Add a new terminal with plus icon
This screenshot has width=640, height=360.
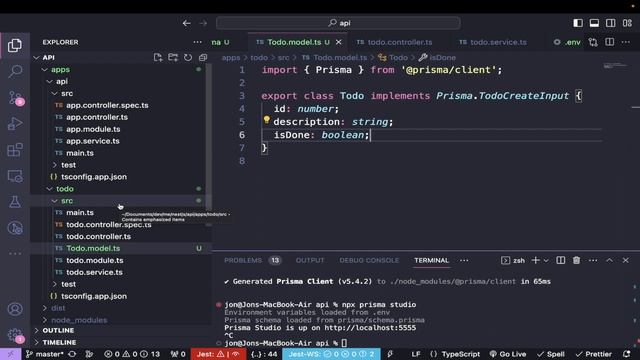pyautogui.click(x=536, y=260)
